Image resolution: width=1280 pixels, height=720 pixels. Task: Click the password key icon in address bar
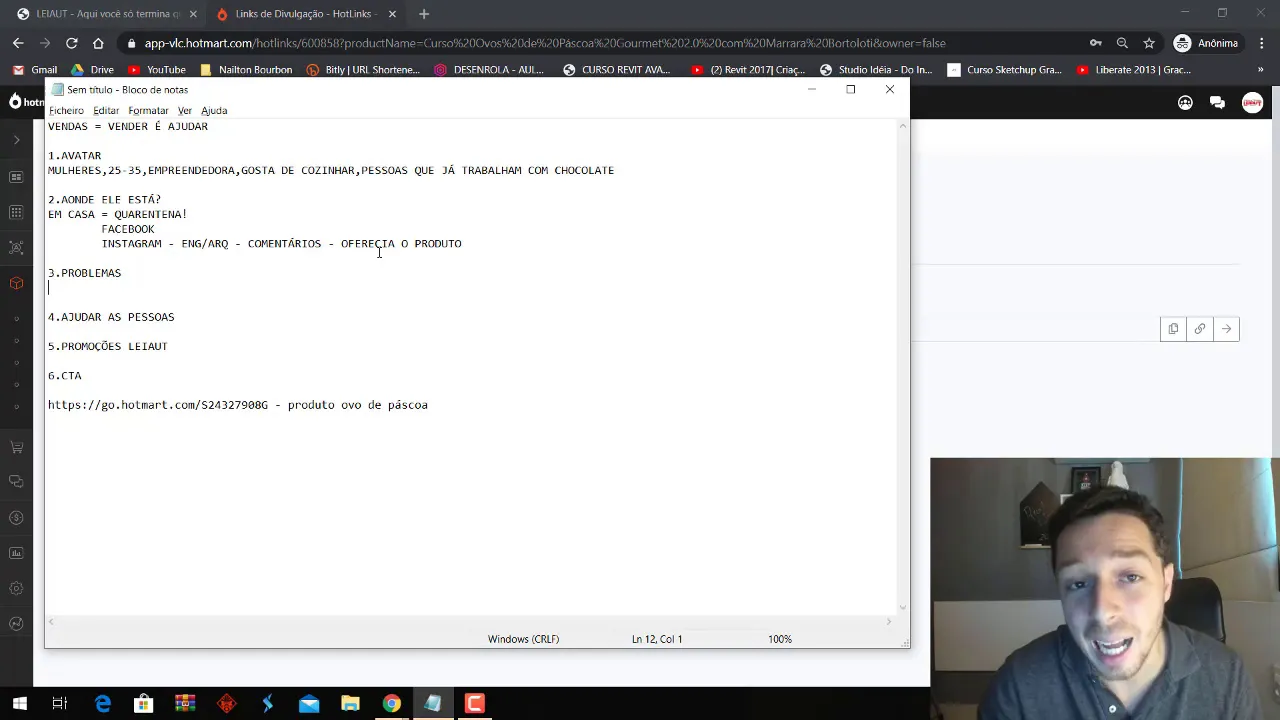pos(1096,43)
